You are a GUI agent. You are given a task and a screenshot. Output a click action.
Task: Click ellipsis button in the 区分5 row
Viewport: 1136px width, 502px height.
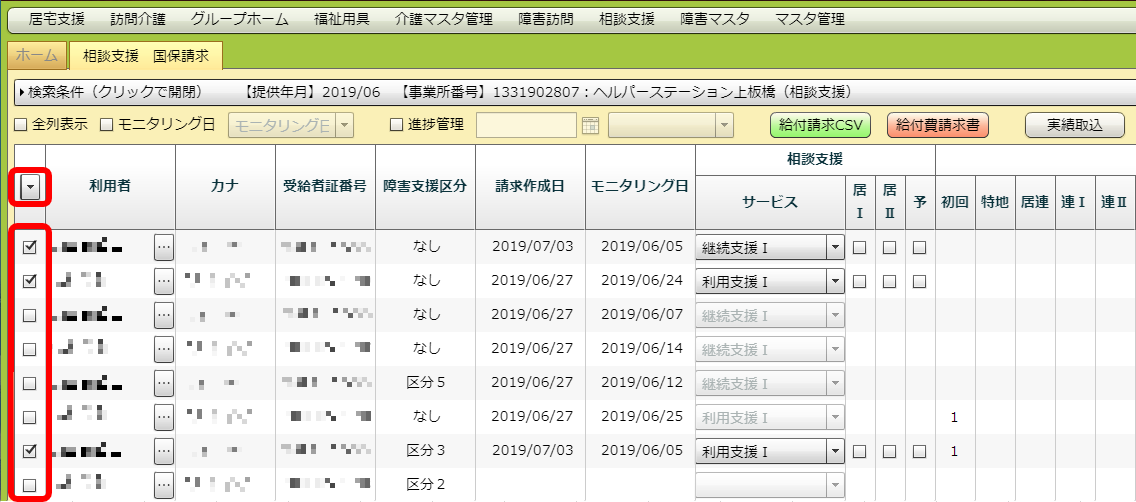[164, 383]
